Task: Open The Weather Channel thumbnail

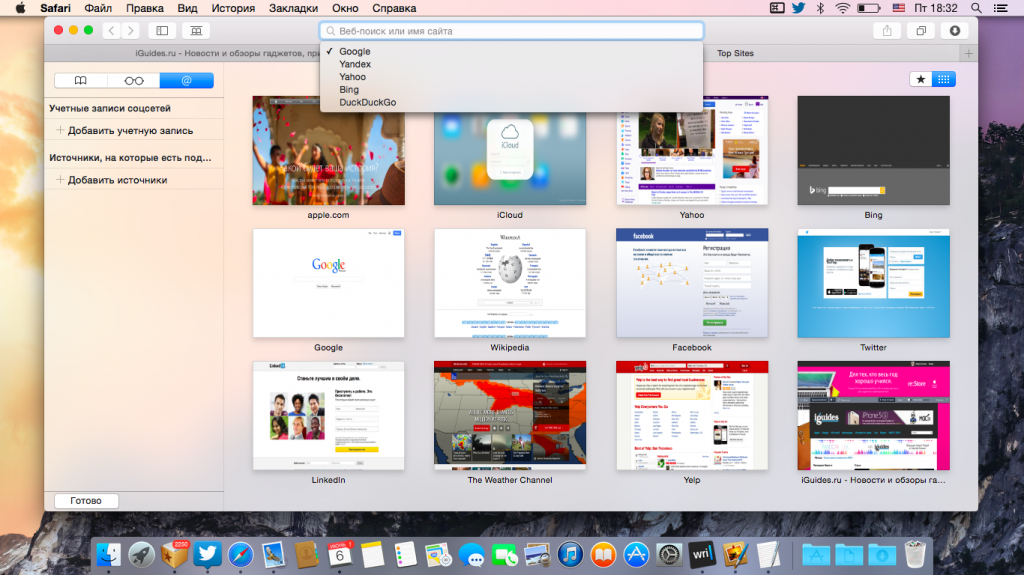Action: pyautogui.click(x=510, y=416)
